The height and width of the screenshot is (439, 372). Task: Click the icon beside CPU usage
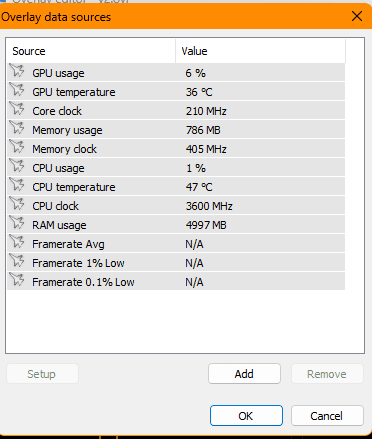tap(17, 166)
